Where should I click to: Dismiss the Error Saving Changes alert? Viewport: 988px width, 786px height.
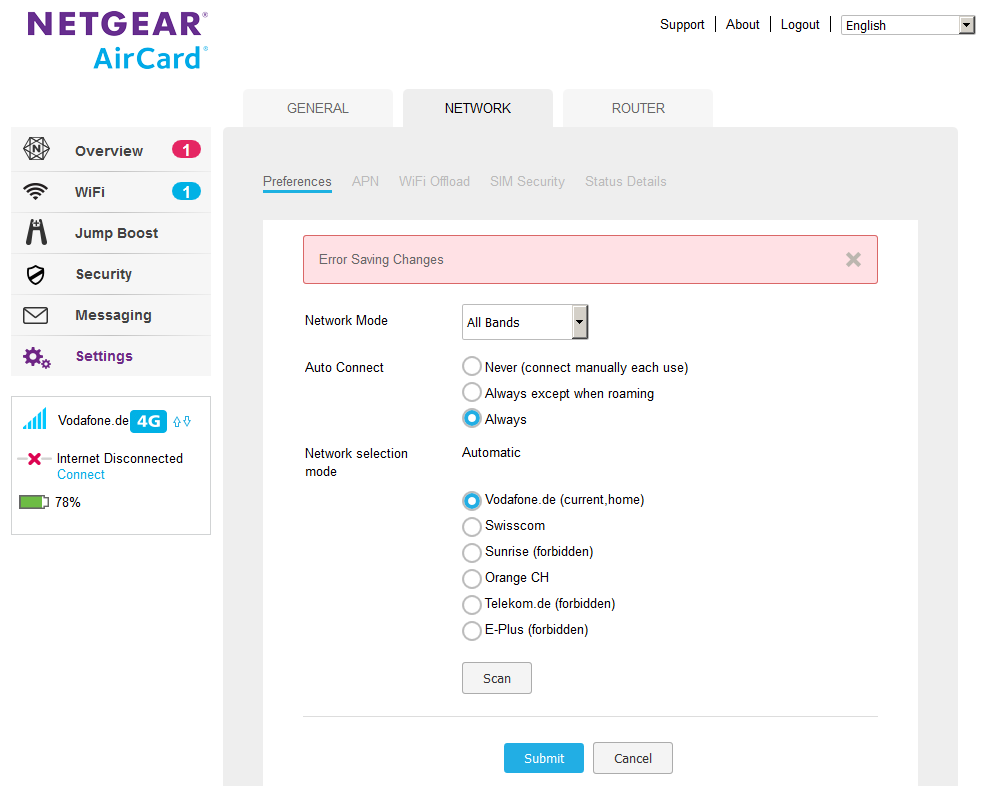853,260
